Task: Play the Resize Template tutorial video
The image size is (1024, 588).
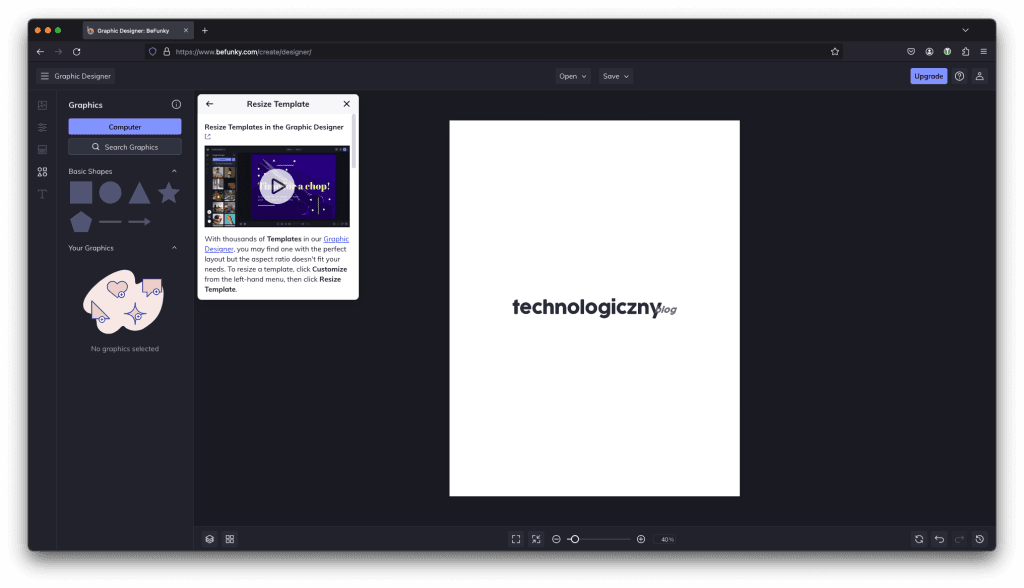Action: 277,186
